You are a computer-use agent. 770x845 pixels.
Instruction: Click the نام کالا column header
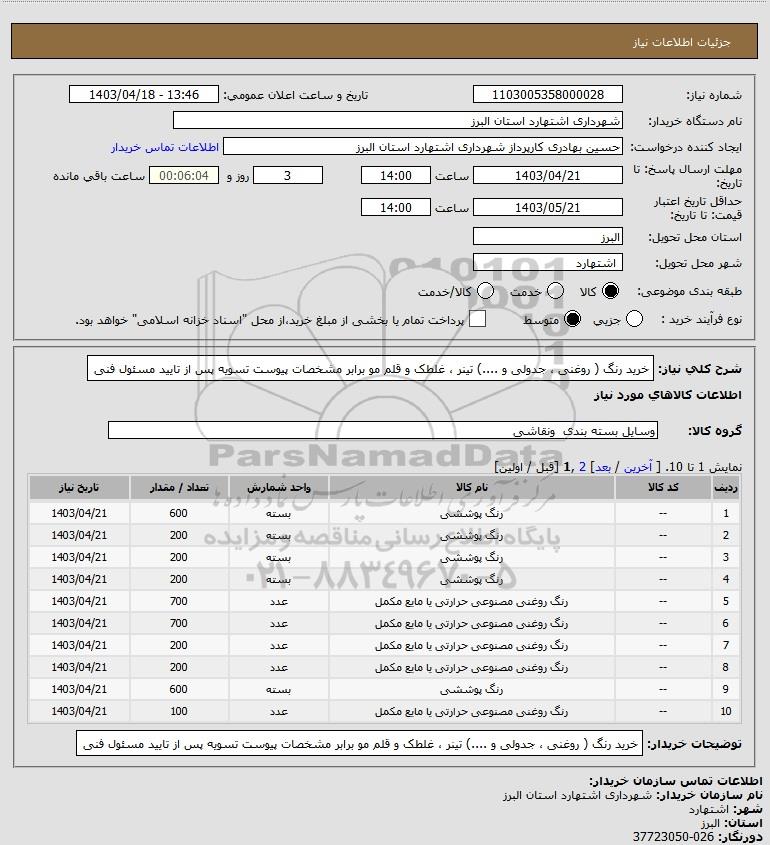pos(471,487)
